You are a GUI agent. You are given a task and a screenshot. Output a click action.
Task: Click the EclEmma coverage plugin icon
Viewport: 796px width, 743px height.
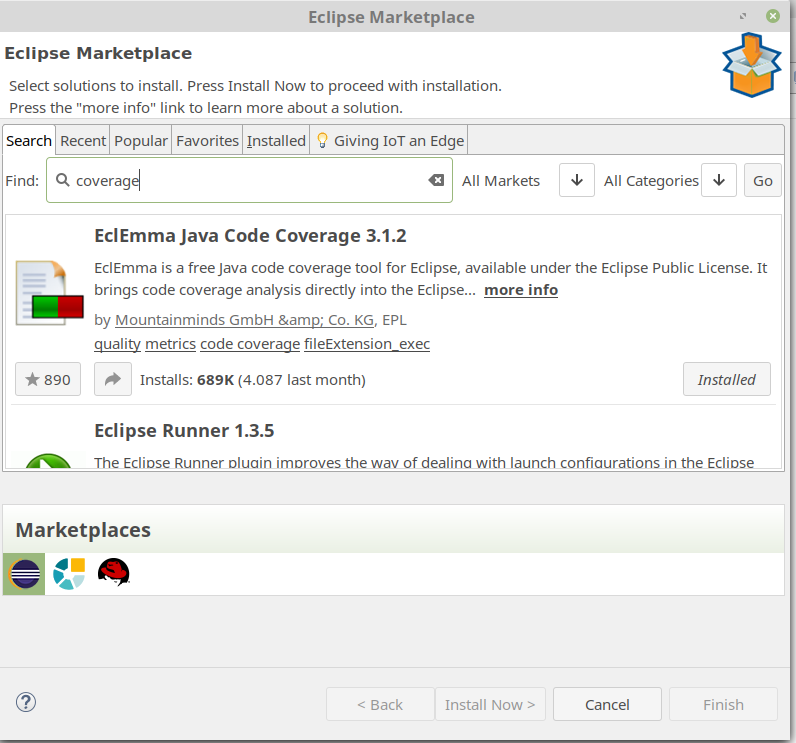point(49,293)
